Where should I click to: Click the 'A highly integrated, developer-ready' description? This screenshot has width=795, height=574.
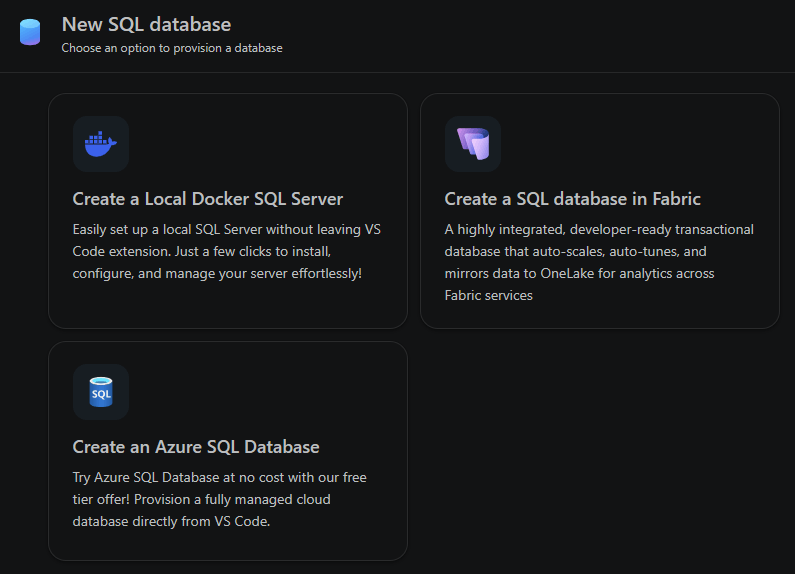pyautogui.click(x=599, y=262)
